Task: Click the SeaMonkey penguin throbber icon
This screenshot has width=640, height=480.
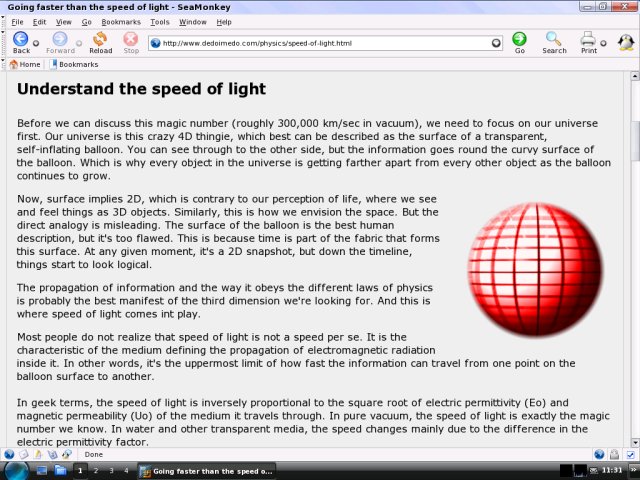Action: coord(625,42)
